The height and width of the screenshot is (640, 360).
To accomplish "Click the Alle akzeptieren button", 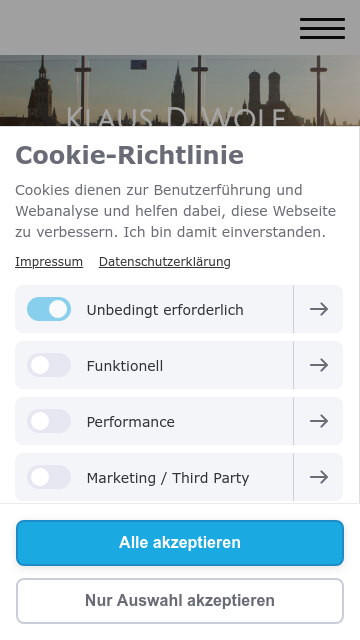I will (x=180, y=543).
